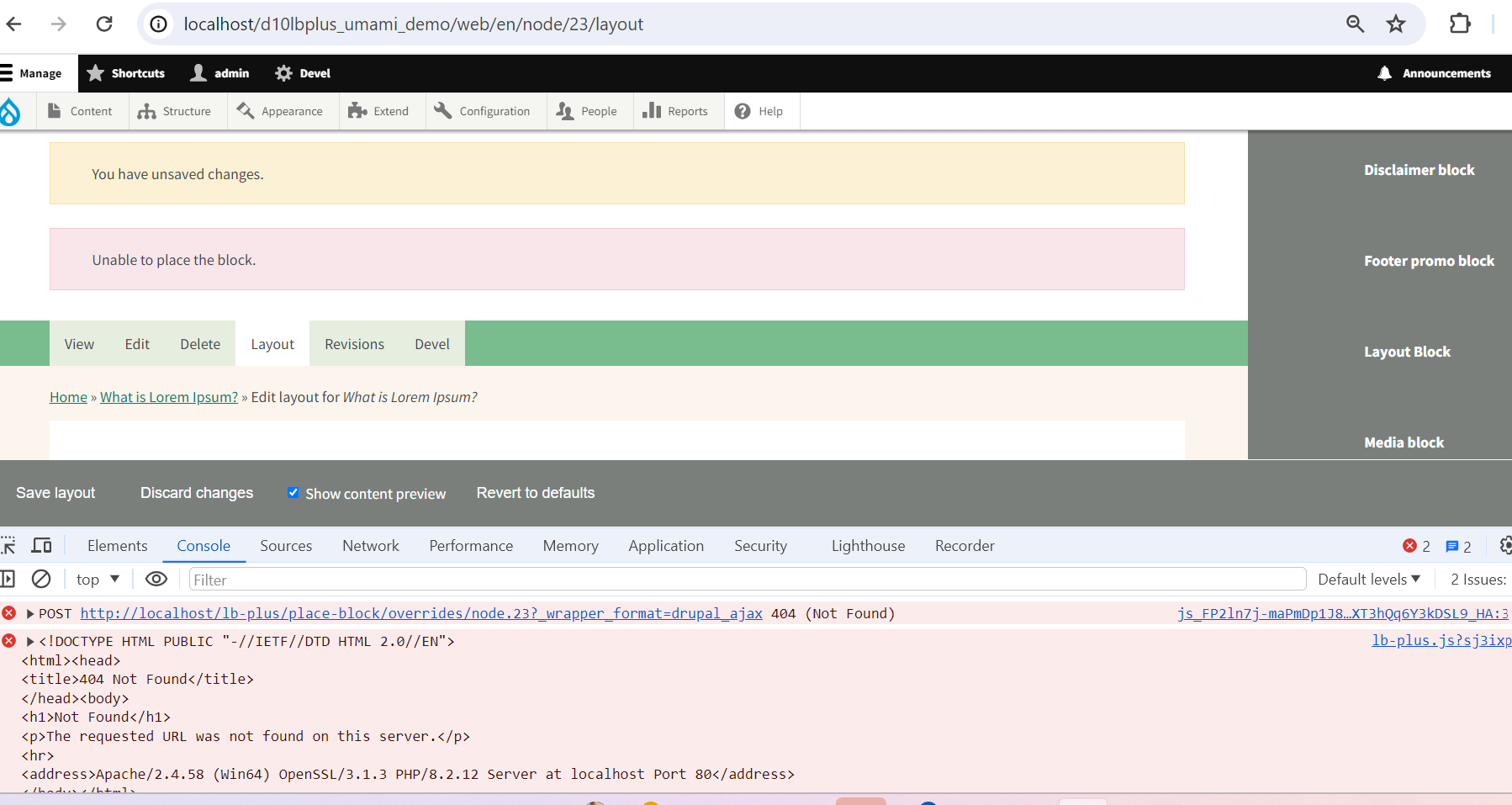This screenshot has width=1512, height=805.
Task: Click the Save layout button
Action: [55, 493]
